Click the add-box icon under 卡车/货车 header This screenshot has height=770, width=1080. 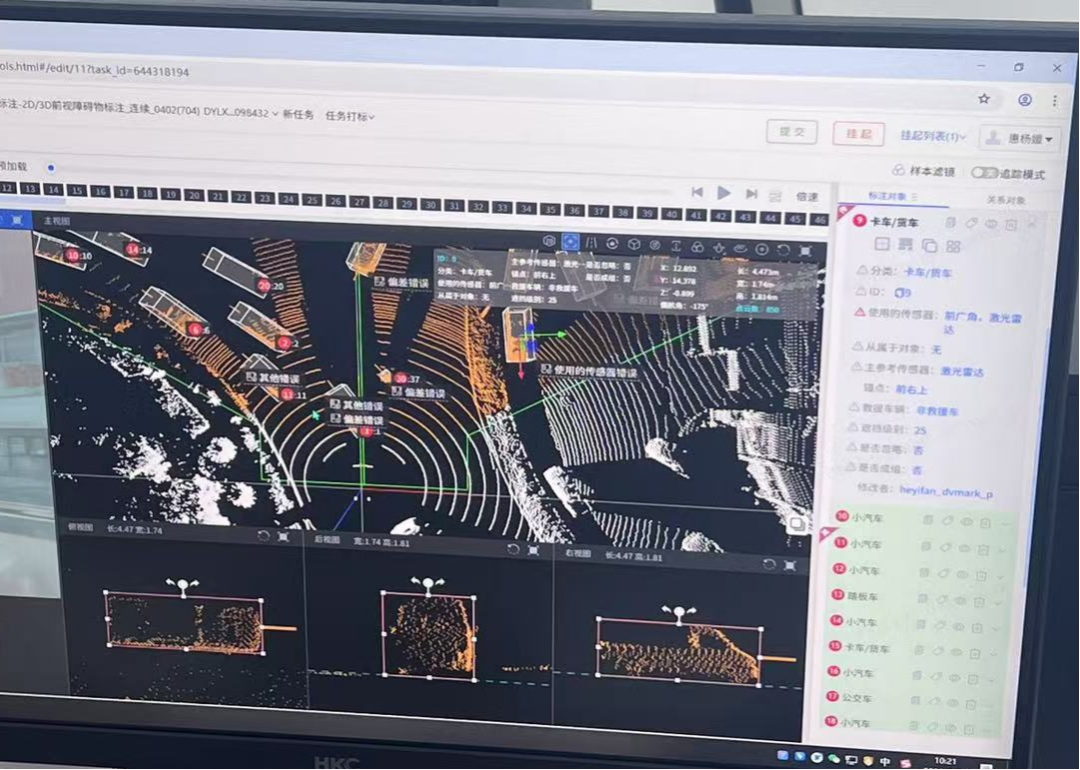pyautogui.click(x=882, y=244)
